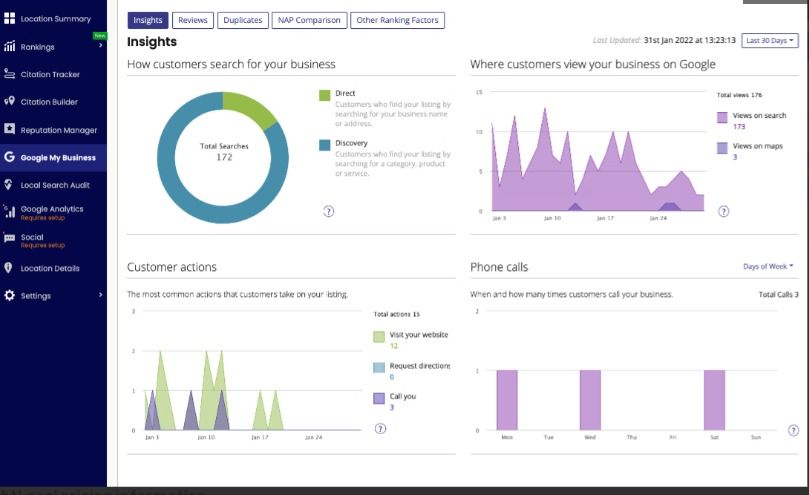Click the Sat phone calls bar
Screen dimensions: 809x495
tap(715, 400)
